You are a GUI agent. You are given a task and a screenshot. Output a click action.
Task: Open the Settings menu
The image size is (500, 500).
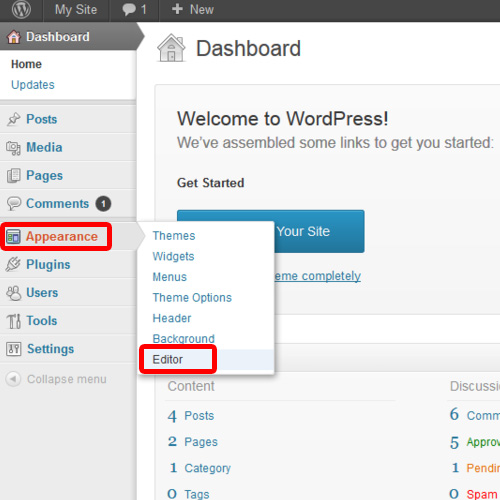[51, 349]
